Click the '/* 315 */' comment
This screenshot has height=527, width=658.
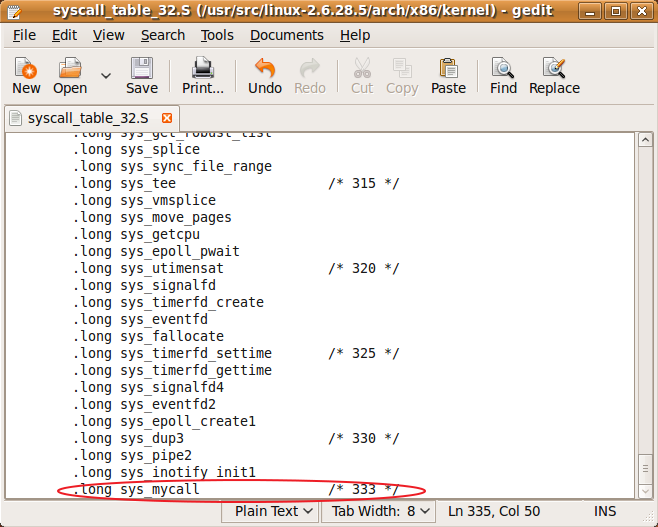tap(363, 183)
